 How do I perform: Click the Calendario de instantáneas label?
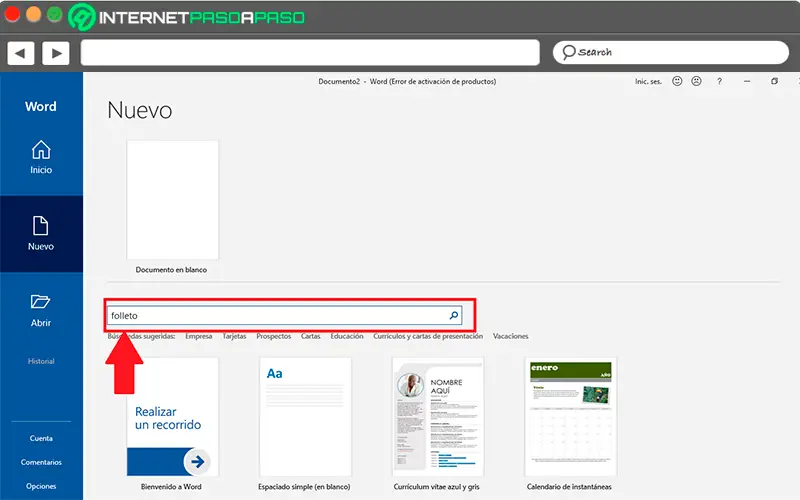(569, 487)
